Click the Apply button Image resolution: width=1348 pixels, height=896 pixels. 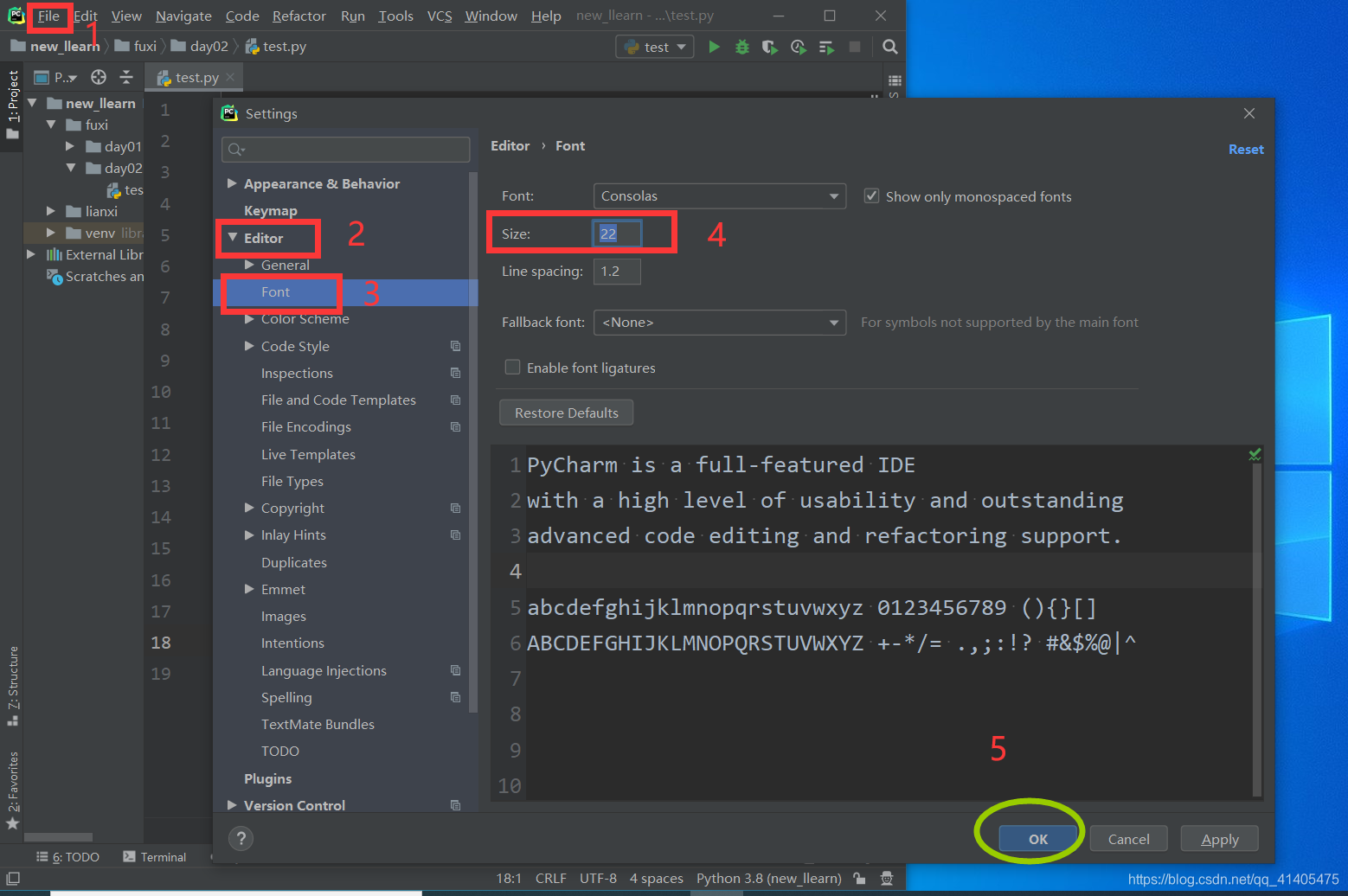(x=1219, y=839)
